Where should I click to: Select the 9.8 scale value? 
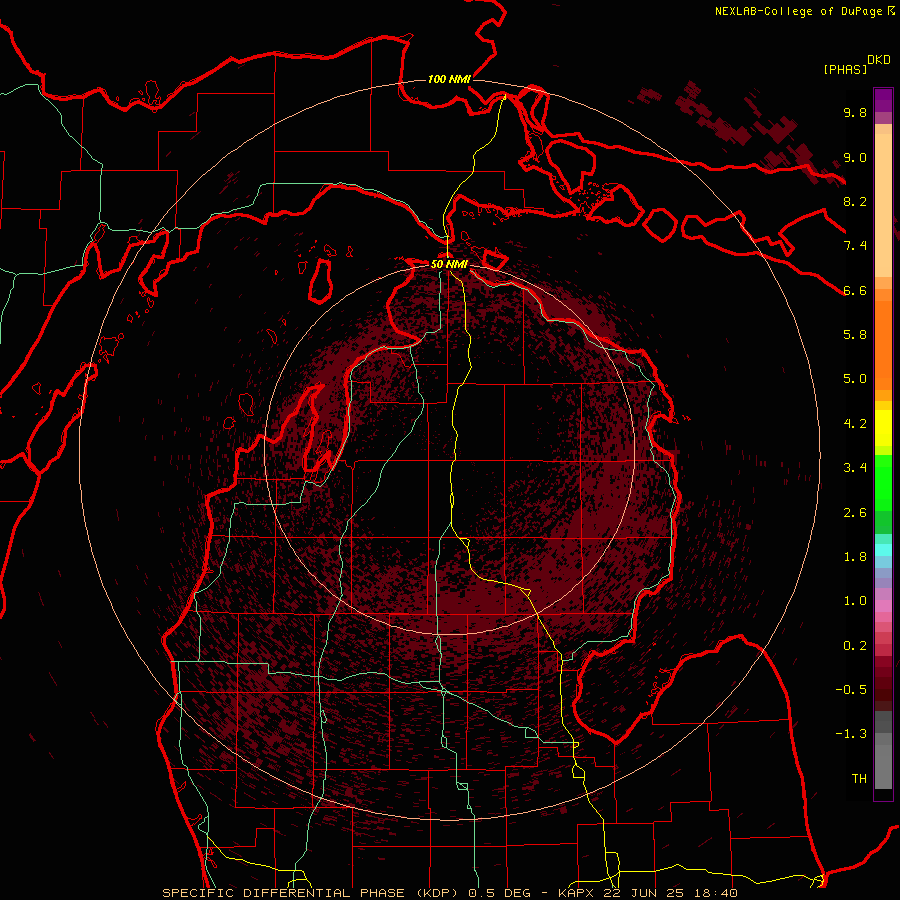click(855, 112)
